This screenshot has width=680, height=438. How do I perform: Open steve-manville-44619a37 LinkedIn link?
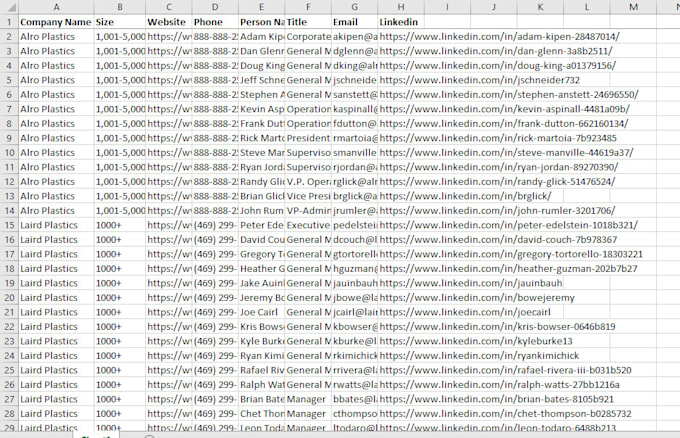coord(506,153)
